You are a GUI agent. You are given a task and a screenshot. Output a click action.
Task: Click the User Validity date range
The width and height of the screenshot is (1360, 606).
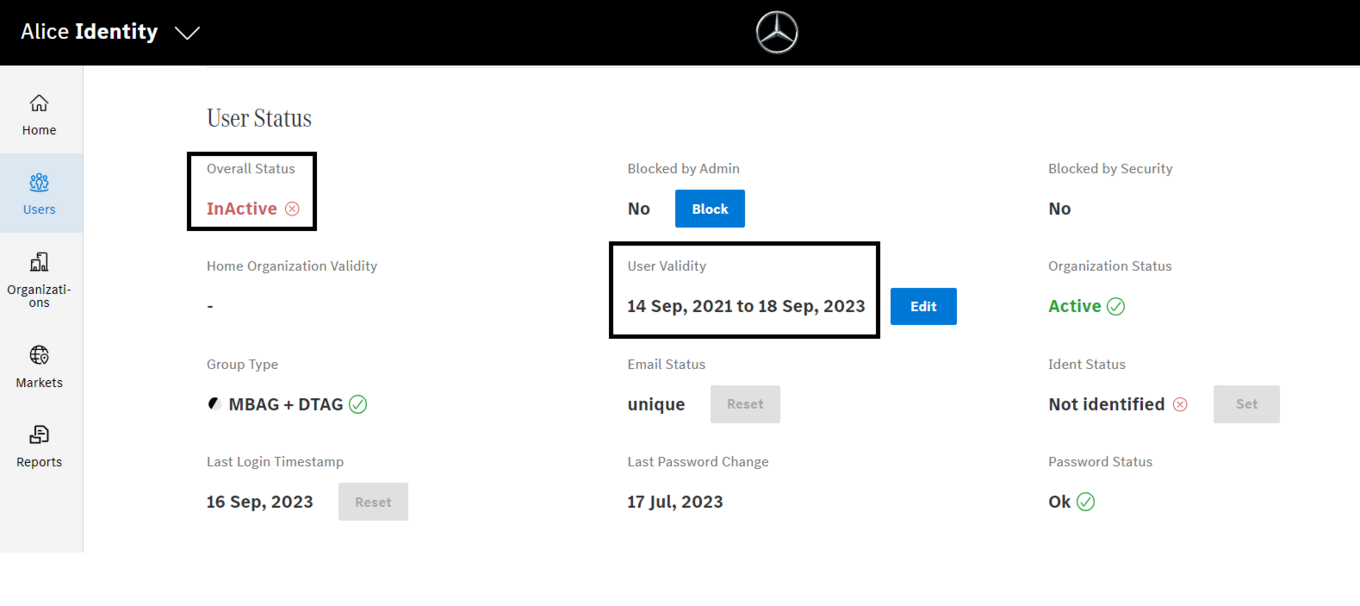tap(745, 307)
